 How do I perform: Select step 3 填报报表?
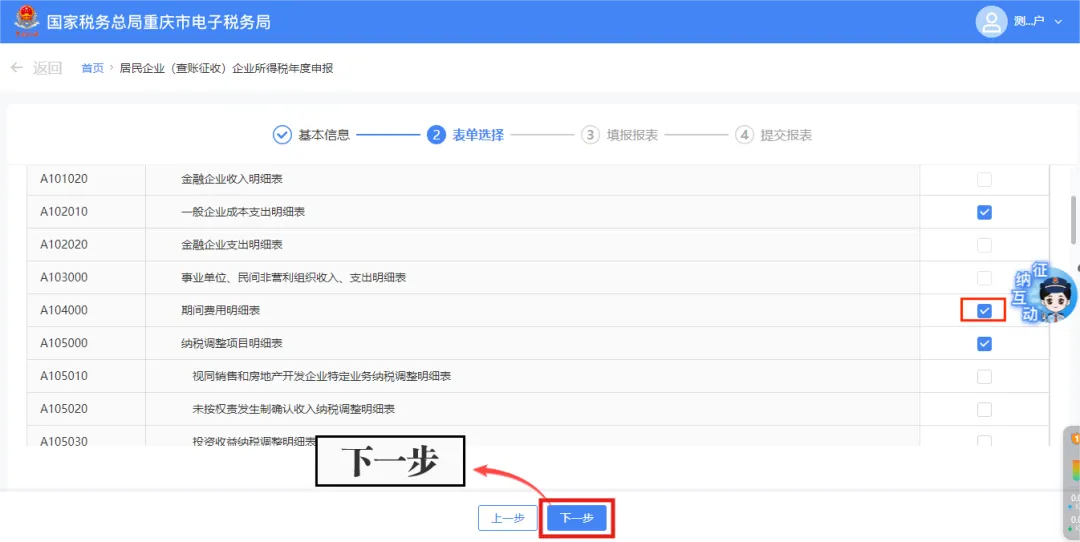[619, 135]
